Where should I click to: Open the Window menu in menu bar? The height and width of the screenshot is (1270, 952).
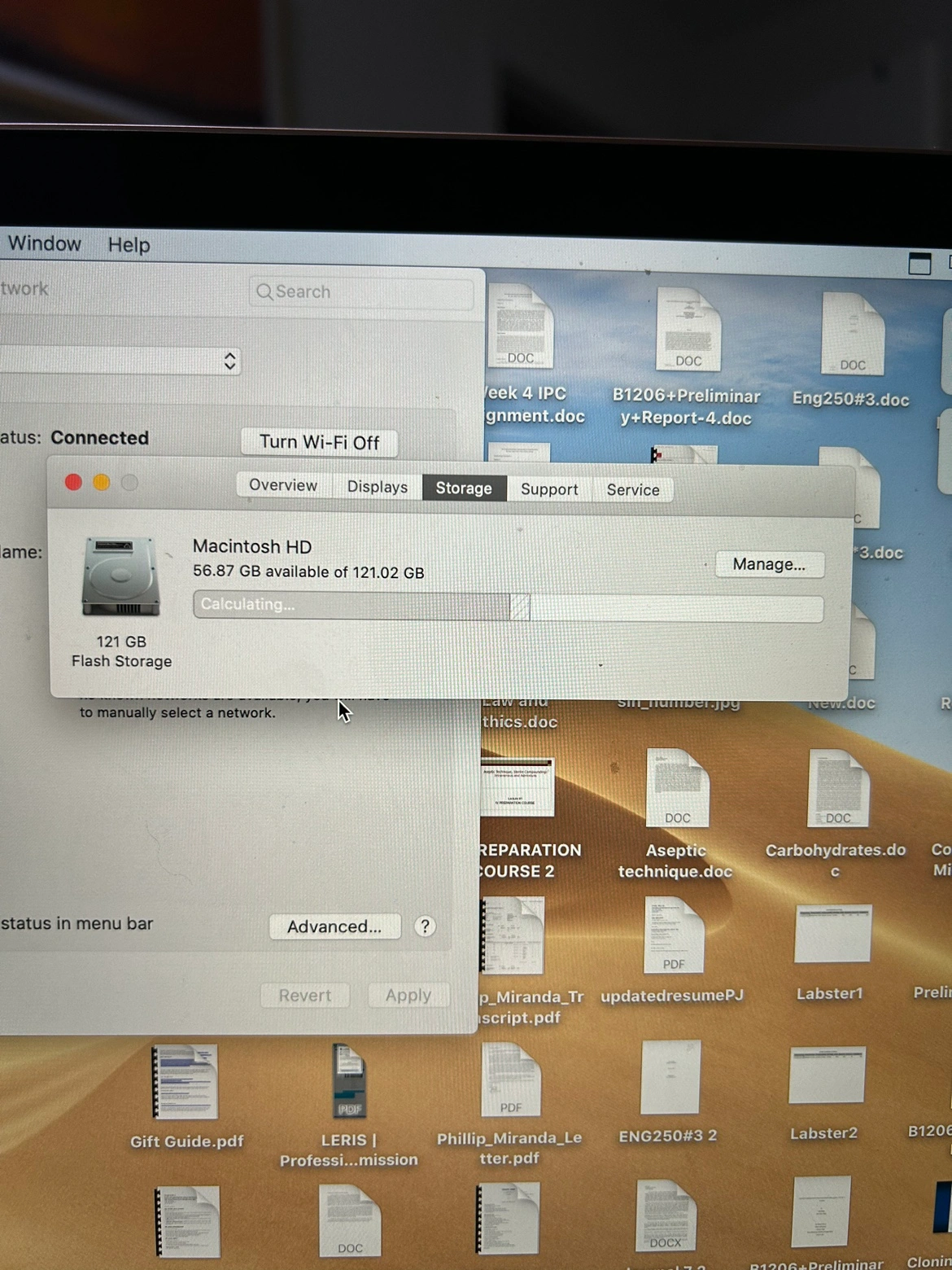tap(44, 243)
